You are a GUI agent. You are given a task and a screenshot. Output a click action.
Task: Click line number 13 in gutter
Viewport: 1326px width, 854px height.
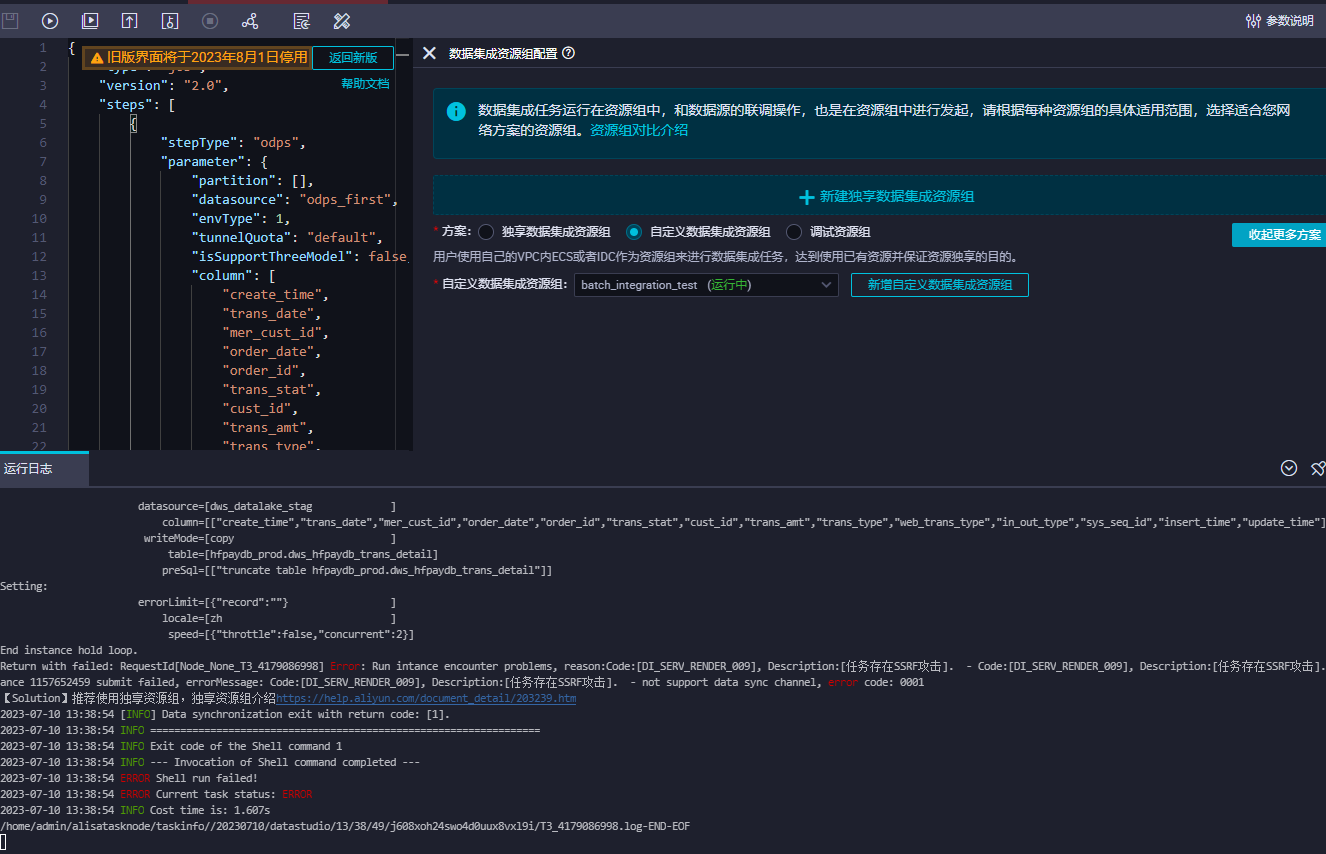tap(39, 276)
